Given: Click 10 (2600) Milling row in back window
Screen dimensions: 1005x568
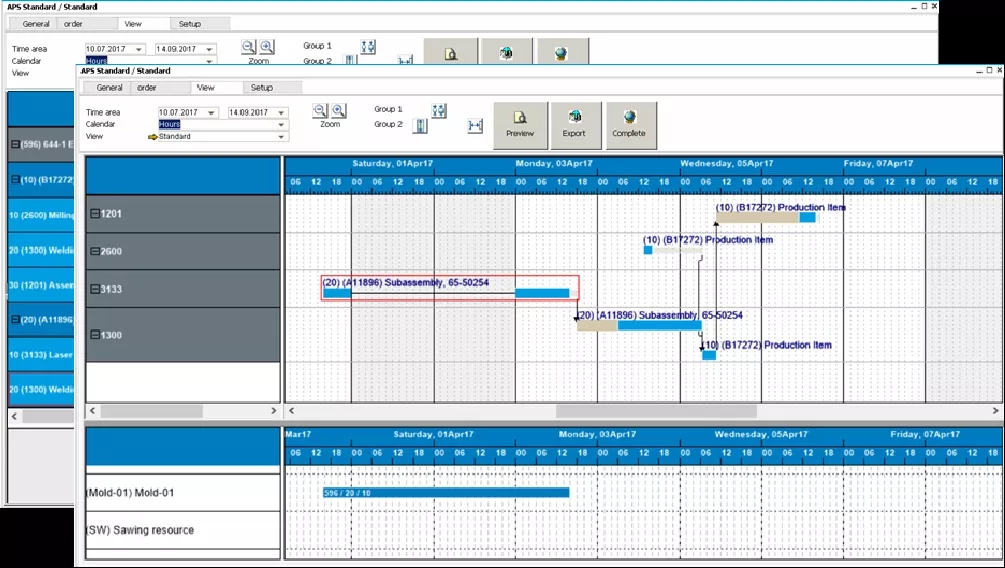Looking at the screenshot, I should tap(41, 215).
